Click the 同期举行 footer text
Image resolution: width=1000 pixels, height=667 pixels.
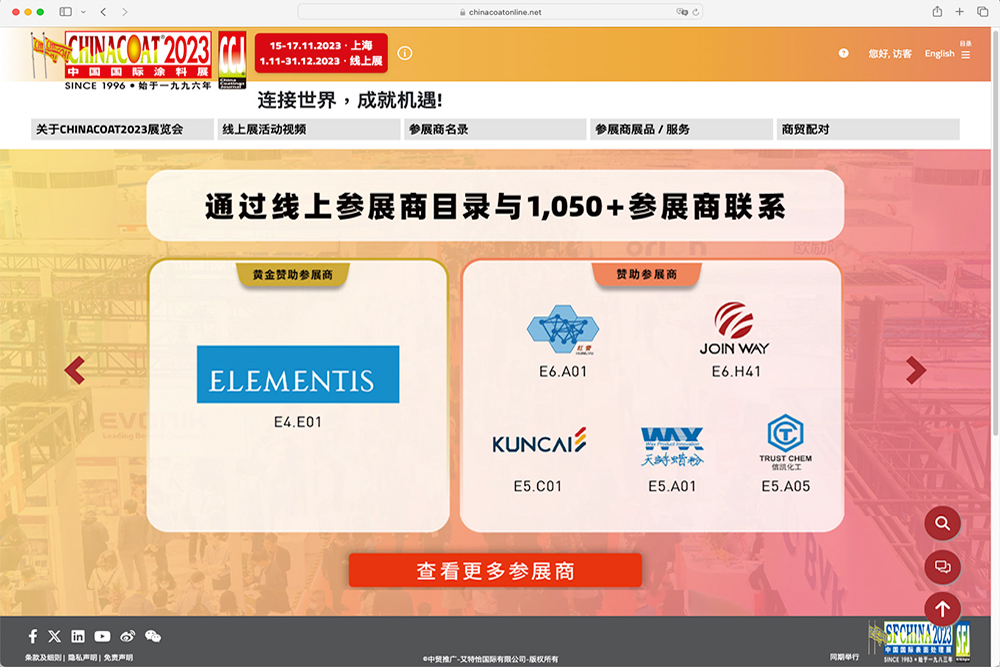(x=844, y=657)
